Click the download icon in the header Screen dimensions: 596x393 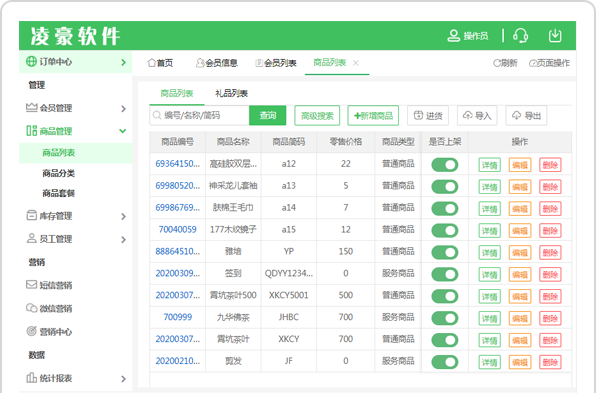point(555,36)
